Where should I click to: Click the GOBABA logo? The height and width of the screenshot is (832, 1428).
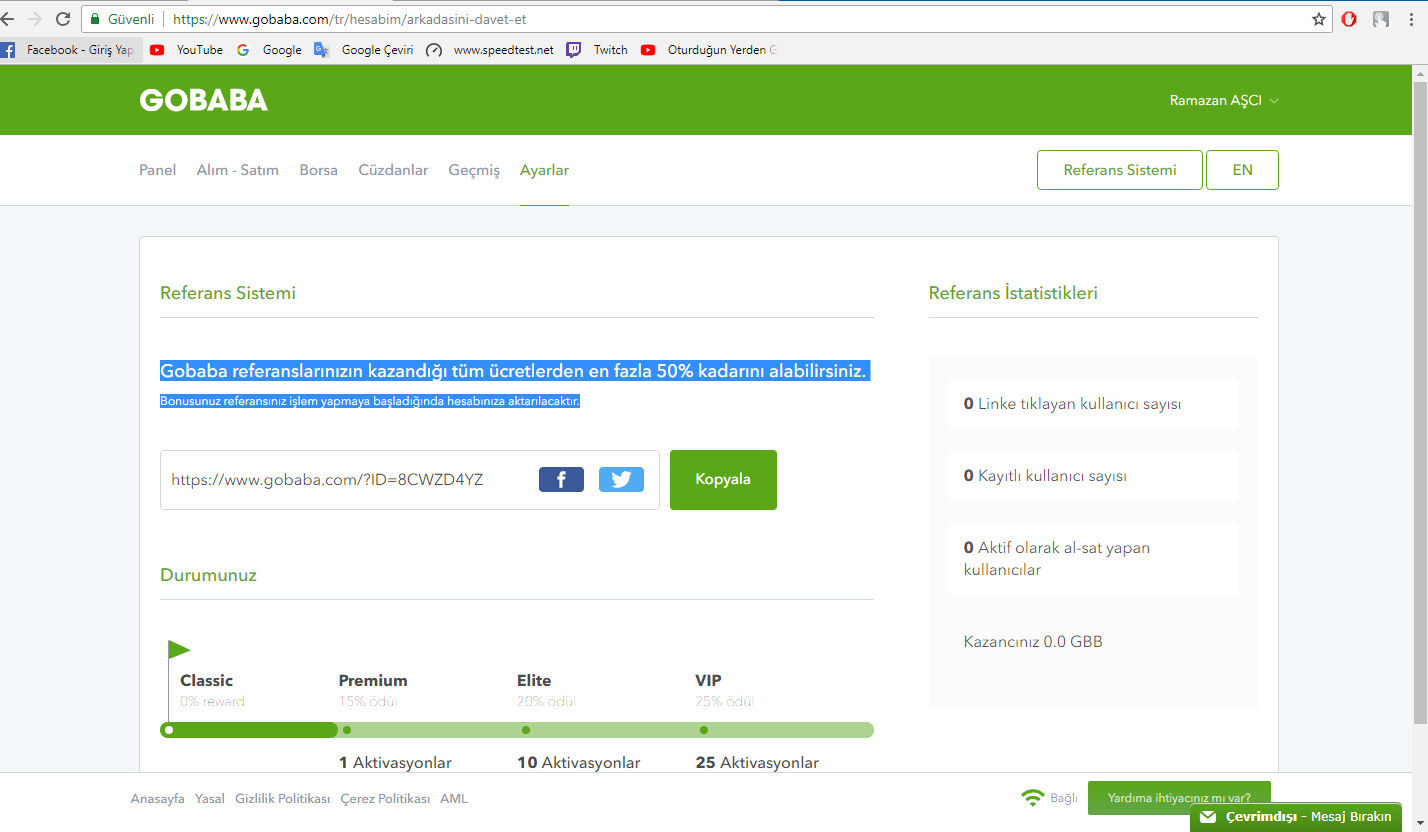[204, 100]
